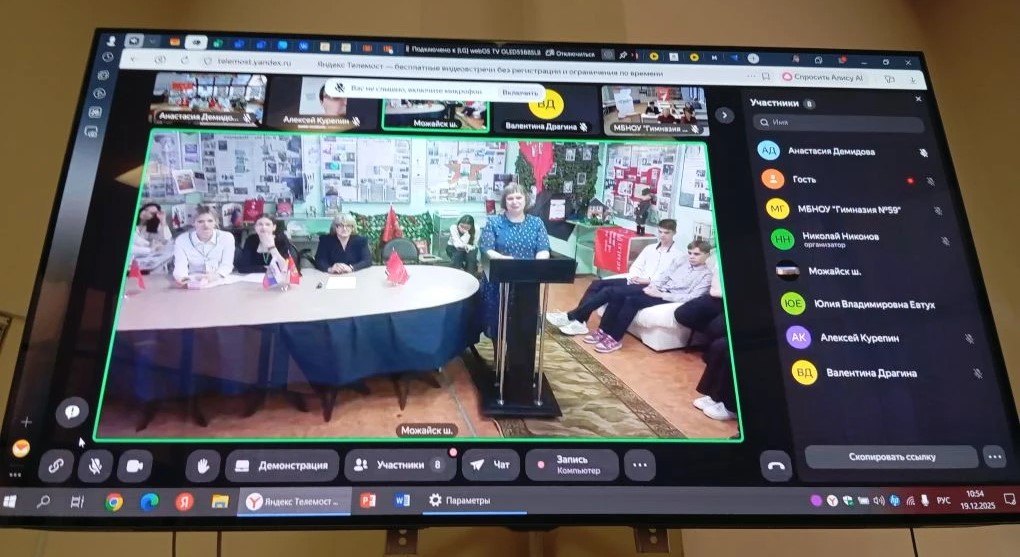Close the Участники side panel
This screenshot has width=1020, height=557.
click(918, 100)
